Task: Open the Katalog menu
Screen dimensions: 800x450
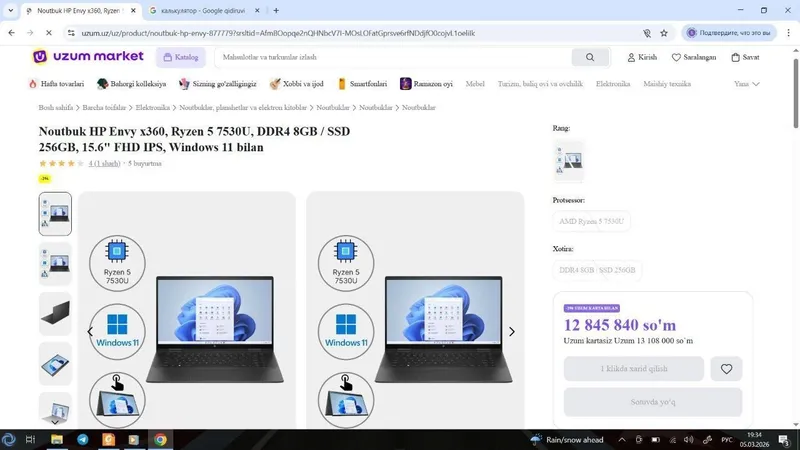Action: pyautogui.click(x=181, y=57)
